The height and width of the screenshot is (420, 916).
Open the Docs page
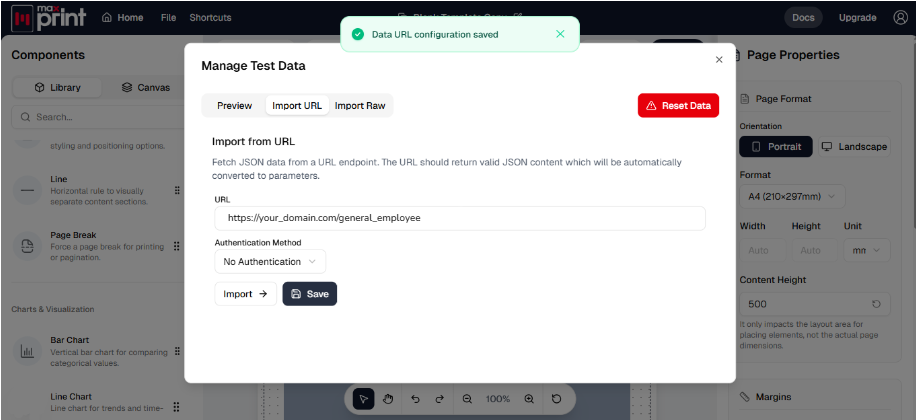(803, 18)
